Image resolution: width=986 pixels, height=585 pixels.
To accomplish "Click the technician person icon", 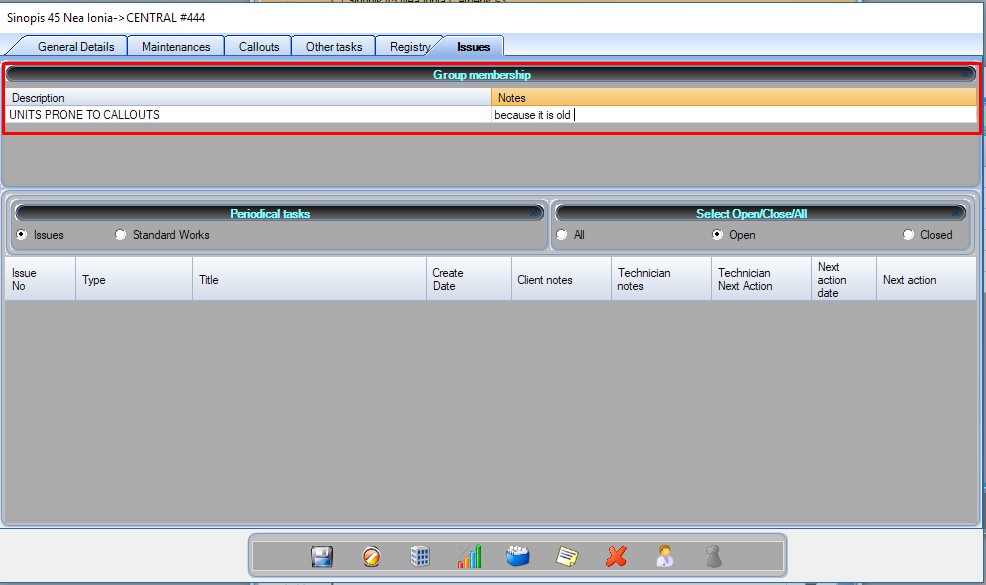I will (665, 556).
